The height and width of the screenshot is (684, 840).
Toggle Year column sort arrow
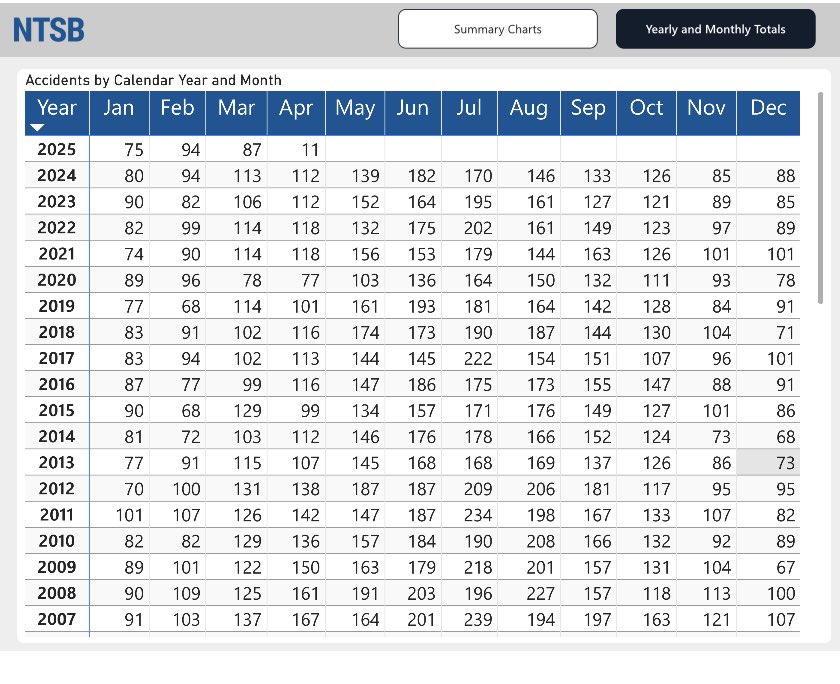(37, 127)
